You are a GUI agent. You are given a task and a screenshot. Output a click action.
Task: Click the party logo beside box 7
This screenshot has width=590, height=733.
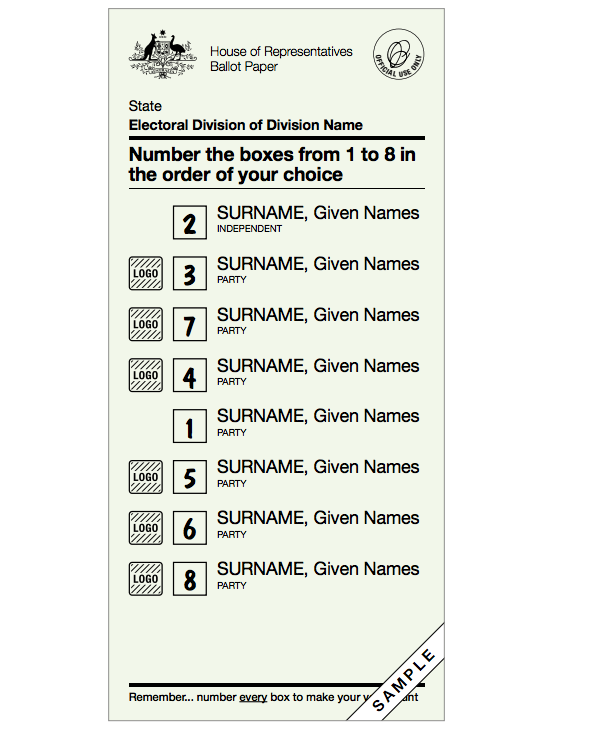(146, 324)
